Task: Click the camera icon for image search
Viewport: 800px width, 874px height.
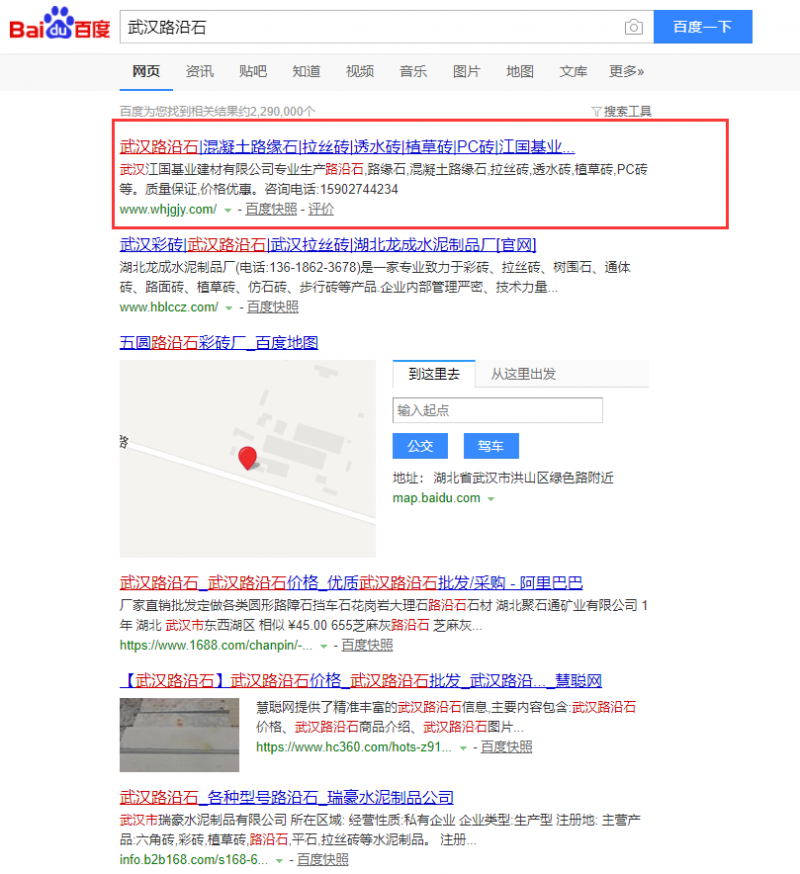Action: (634, 27)
